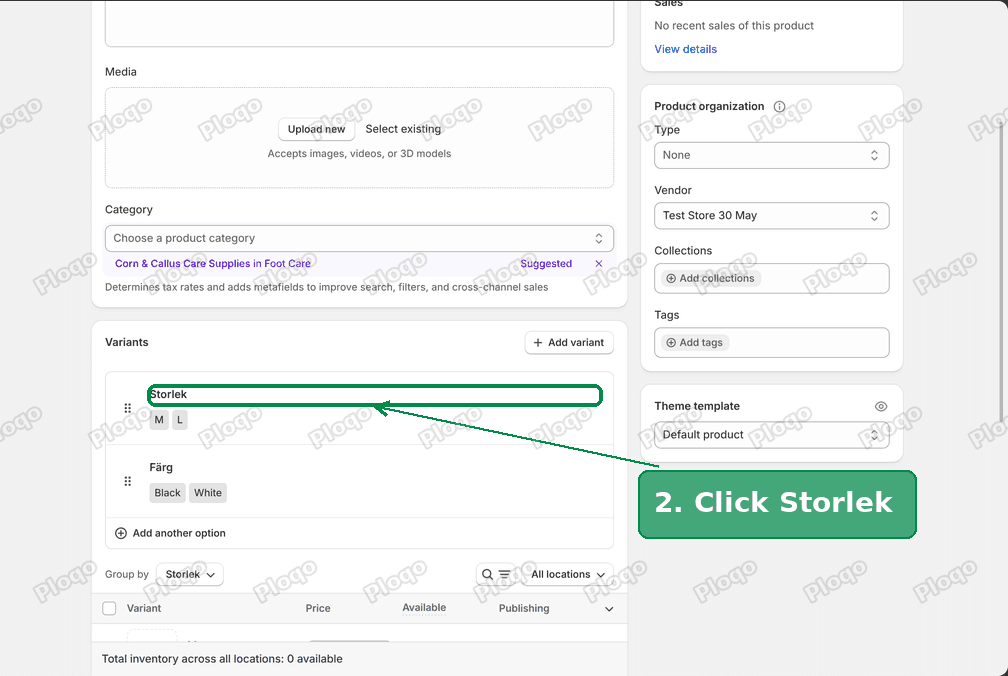This screenshot has width=1008, height=676.
Task: Click the Upload new media button
Action: pos(316,129)
